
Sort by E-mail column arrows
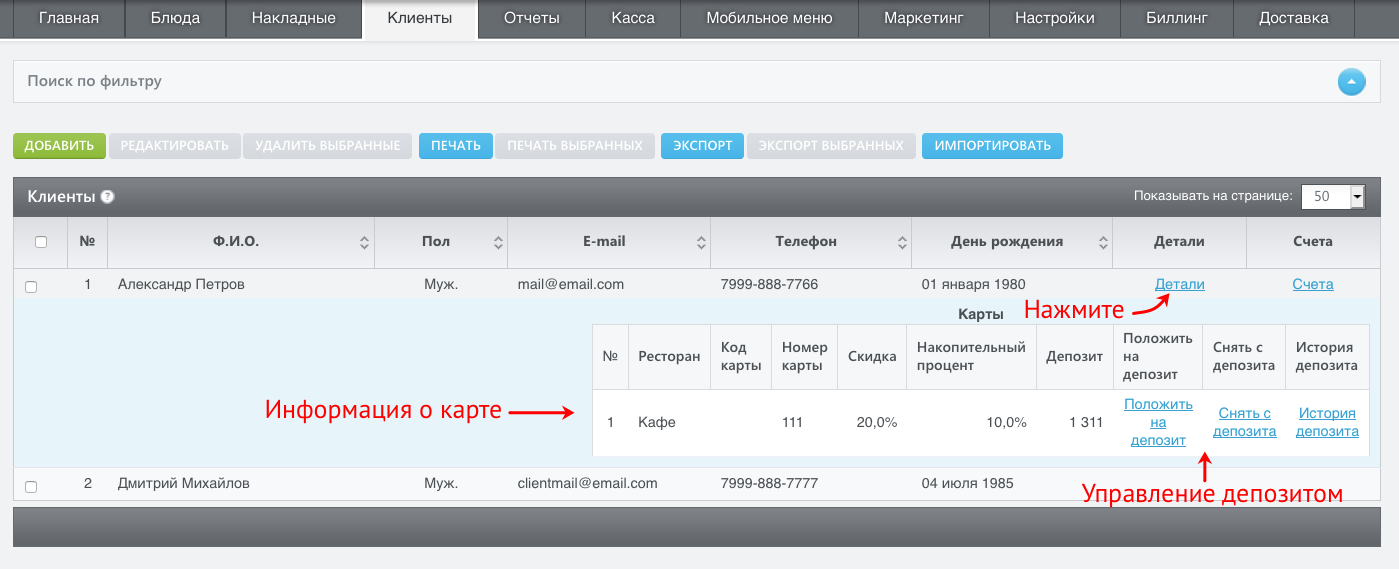click(701, 242)
